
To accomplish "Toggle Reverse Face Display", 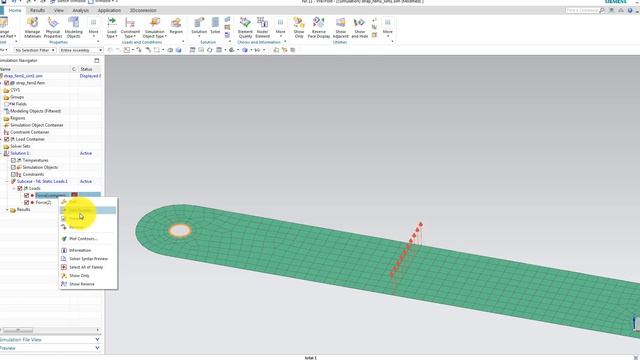I will pos(319,28).
